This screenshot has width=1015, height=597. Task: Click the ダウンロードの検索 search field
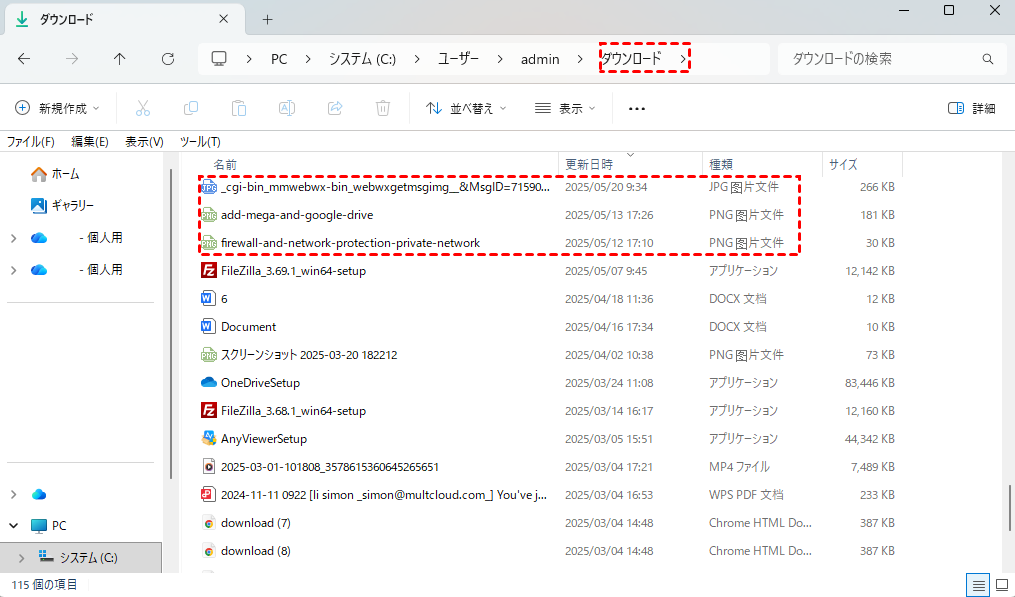click(880, 59)
